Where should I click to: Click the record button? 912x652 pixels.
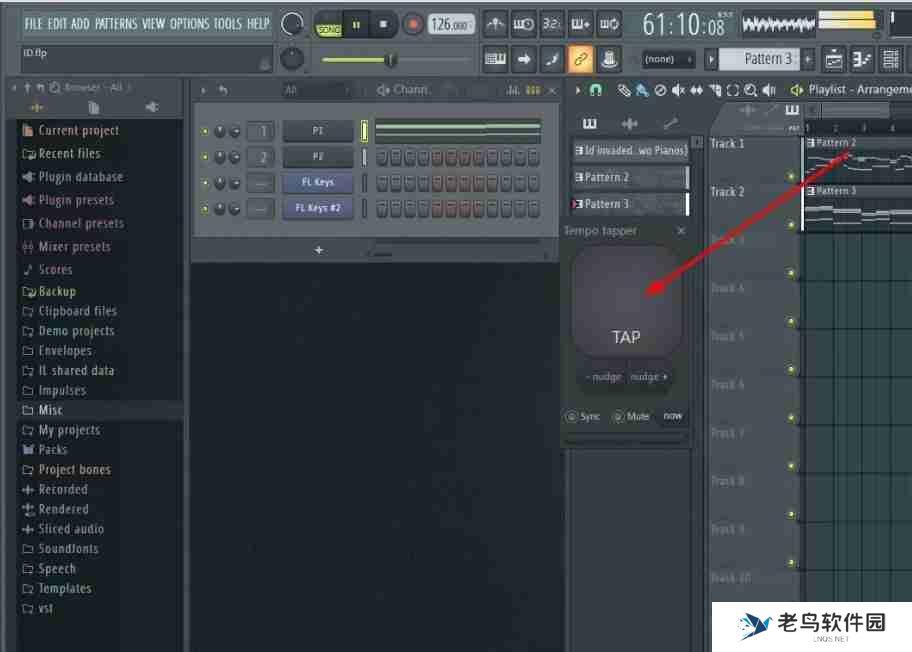tap(413, 24)
